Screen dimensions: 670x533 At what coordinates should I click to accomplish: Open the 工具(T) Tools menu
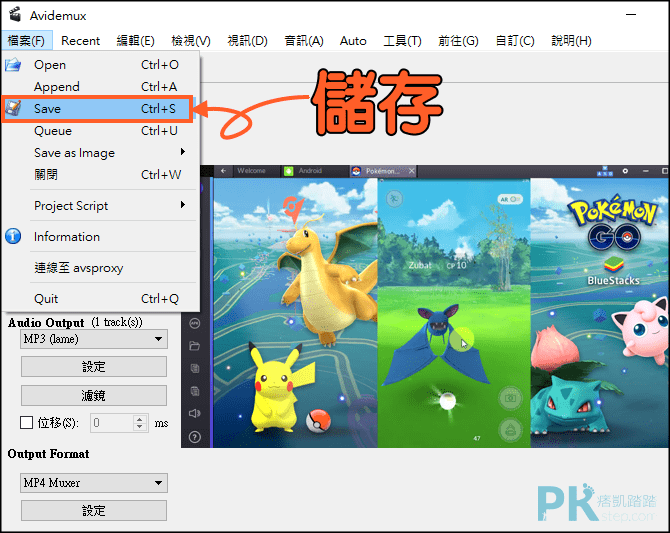403,41
